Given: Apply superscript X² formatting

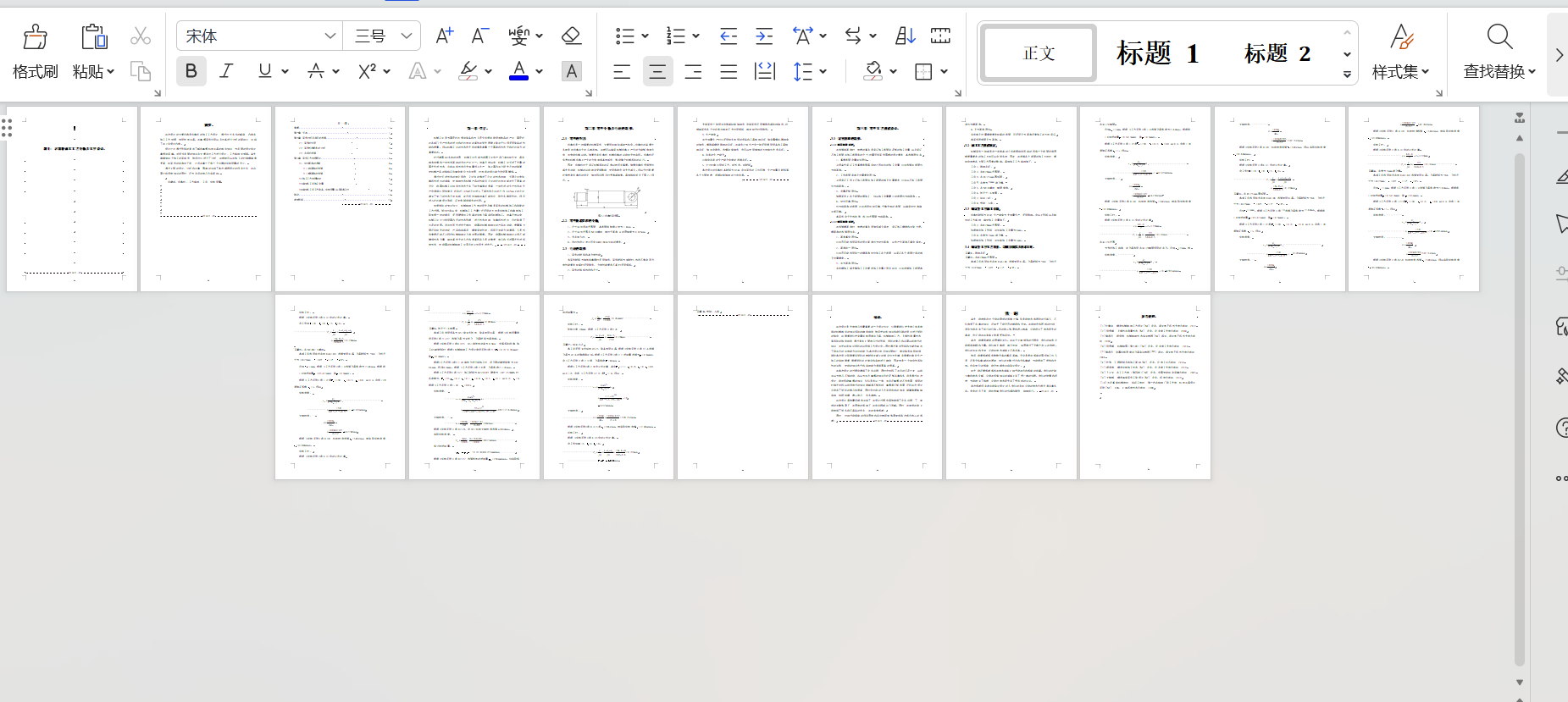Looking at the screenshot, I should click(367, 71).
